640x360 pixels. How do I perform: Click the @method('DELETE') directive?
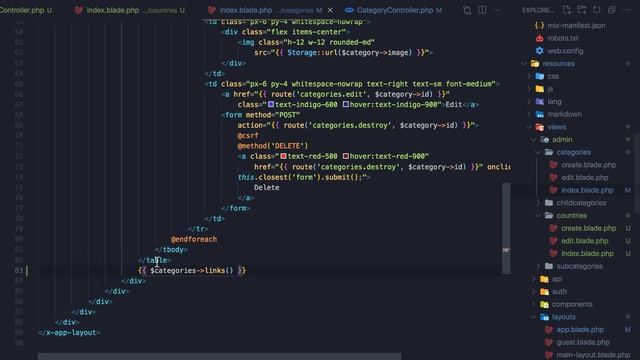(x=273, y=146)
